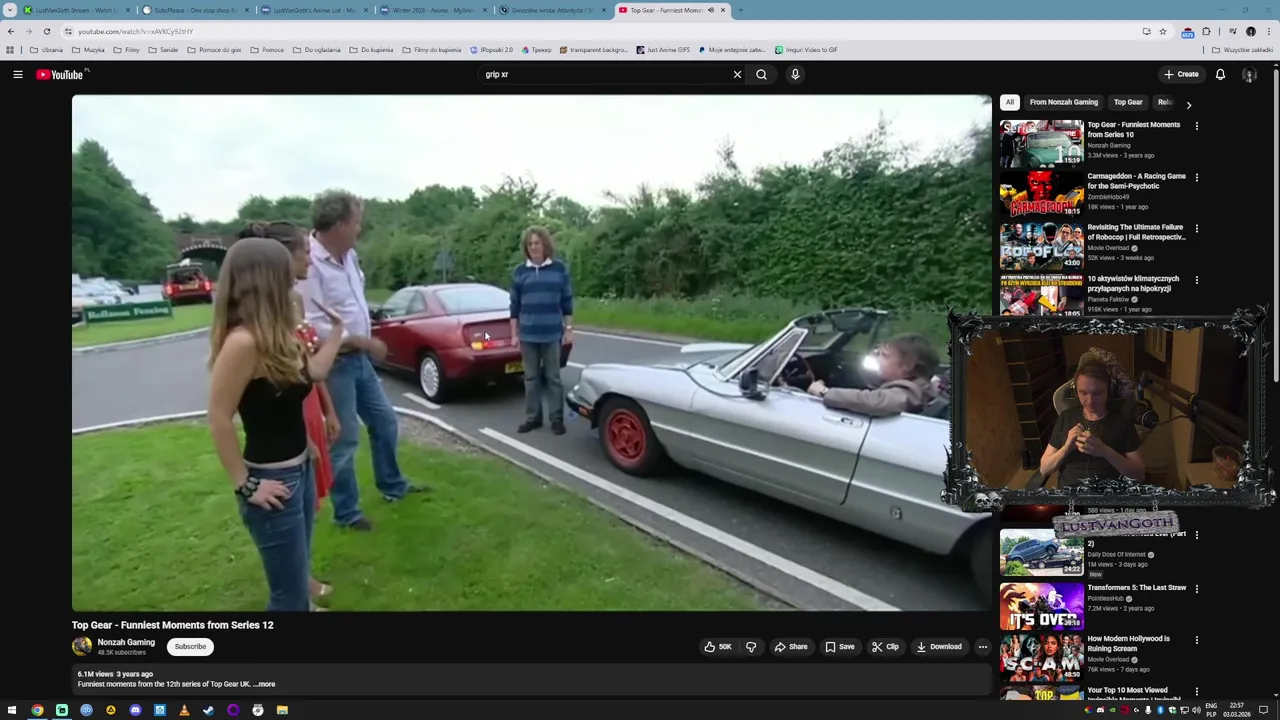1280x720 pixels.
Task: Open Transformers 5: The Last Straw title
Action: [1136, 588]
